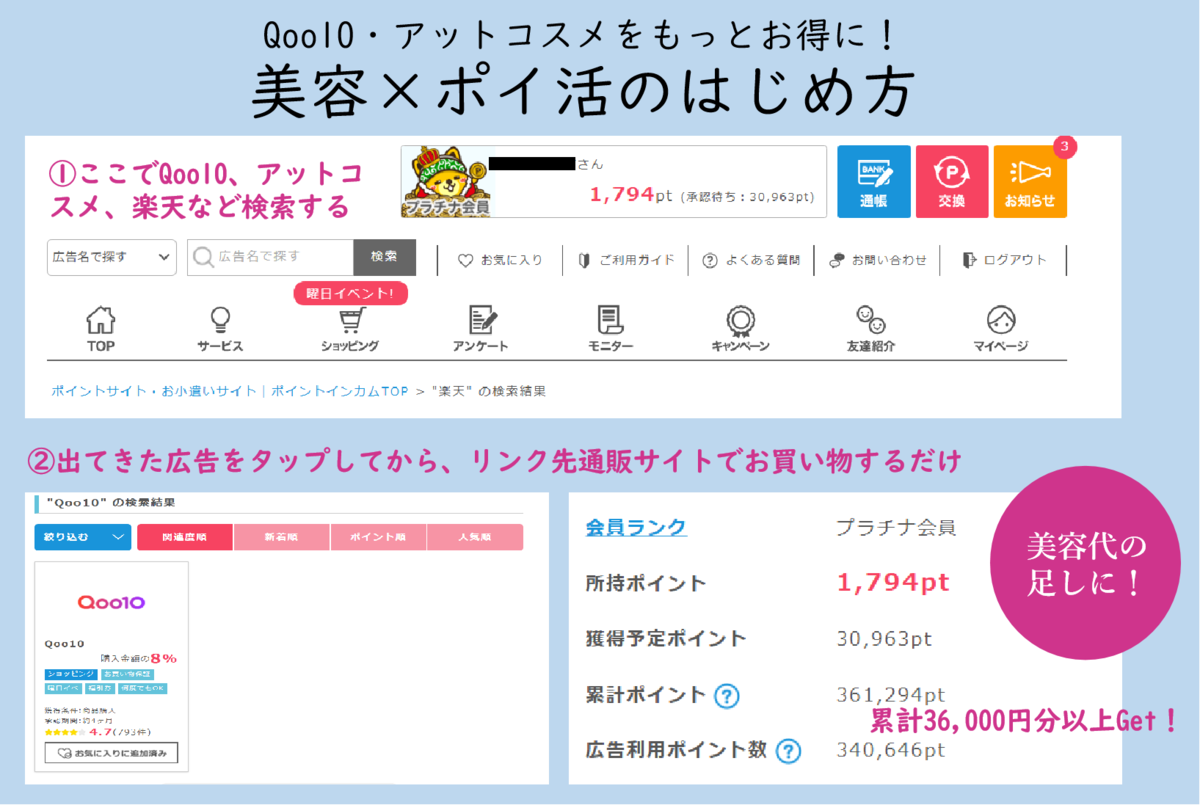Viewport: 1200px width, 805px height.
Task: Open the モニター receipt navigation icon
Action: (610, 330)
